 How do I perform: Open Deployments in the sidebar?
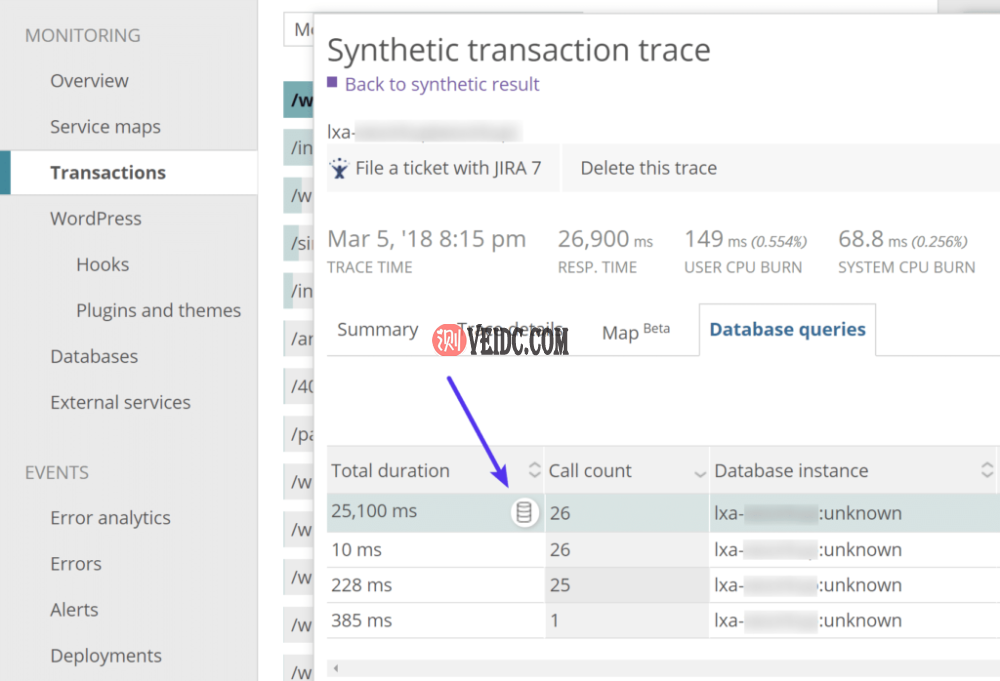coord(106,656)
